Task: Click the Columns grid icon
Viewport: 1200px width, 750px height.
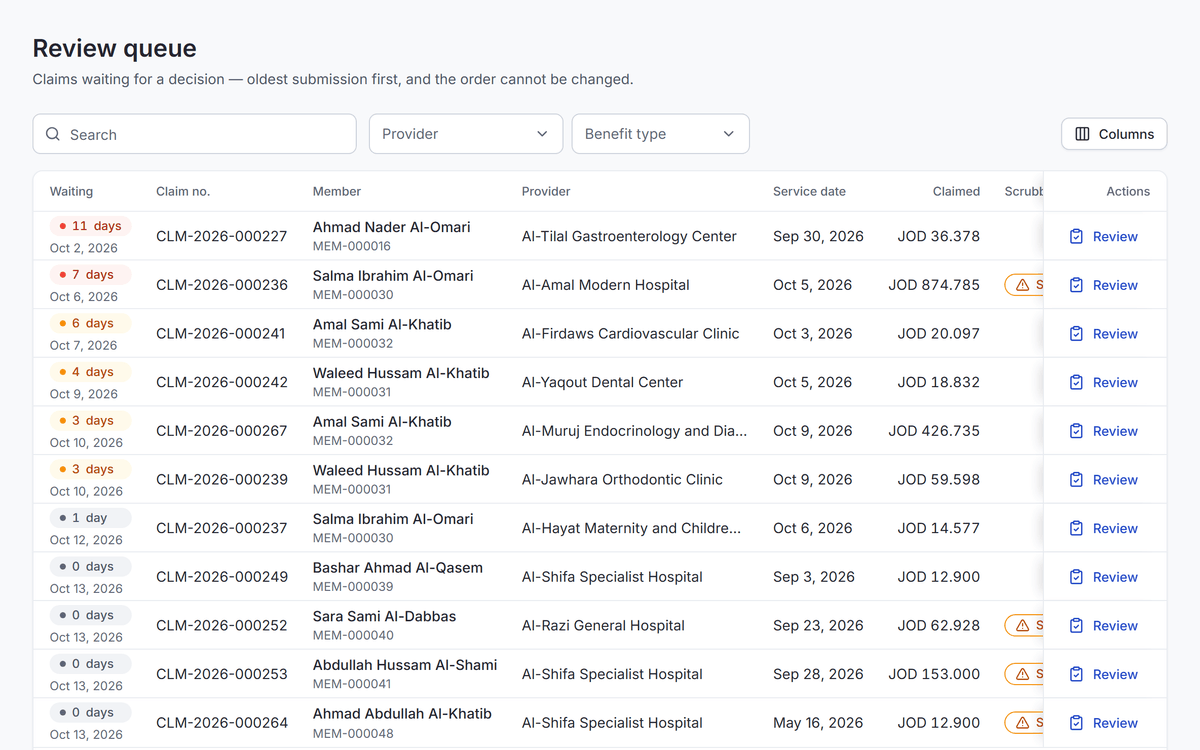Action: (1082, 134)
